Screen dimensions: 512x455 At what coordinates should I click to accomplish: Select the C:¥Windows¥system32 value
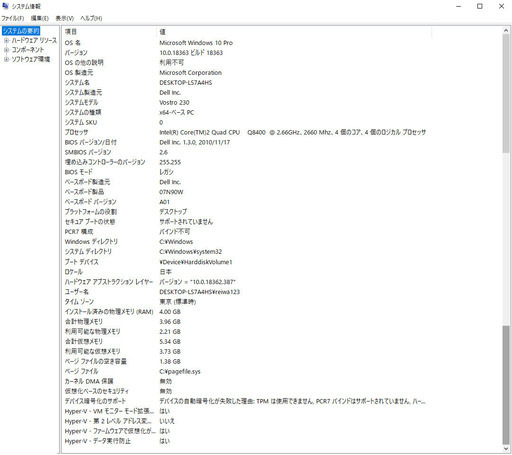click(191, 252)
